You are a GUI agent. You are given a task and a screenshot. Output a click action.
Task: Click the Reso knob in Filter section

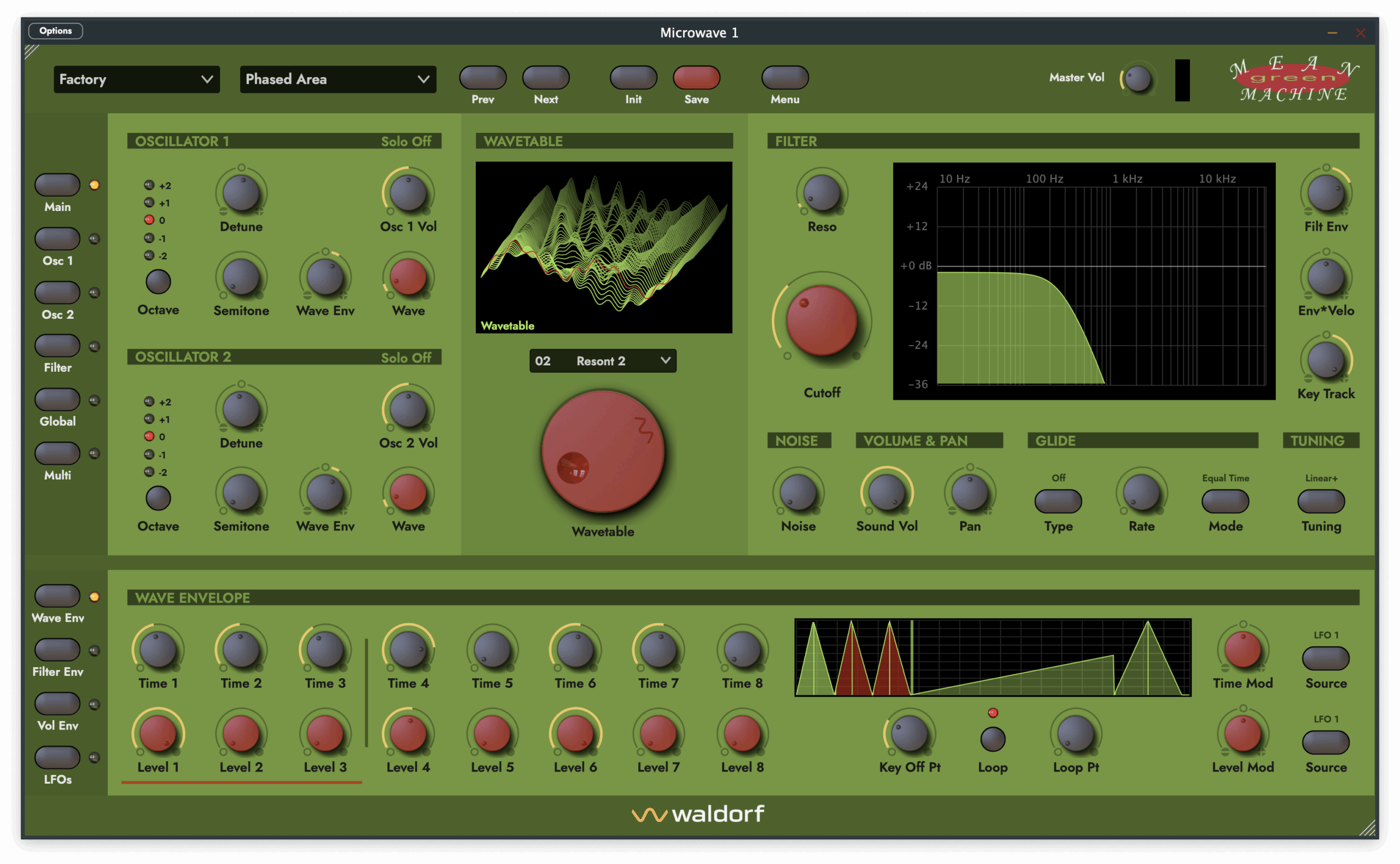(822, 192)
